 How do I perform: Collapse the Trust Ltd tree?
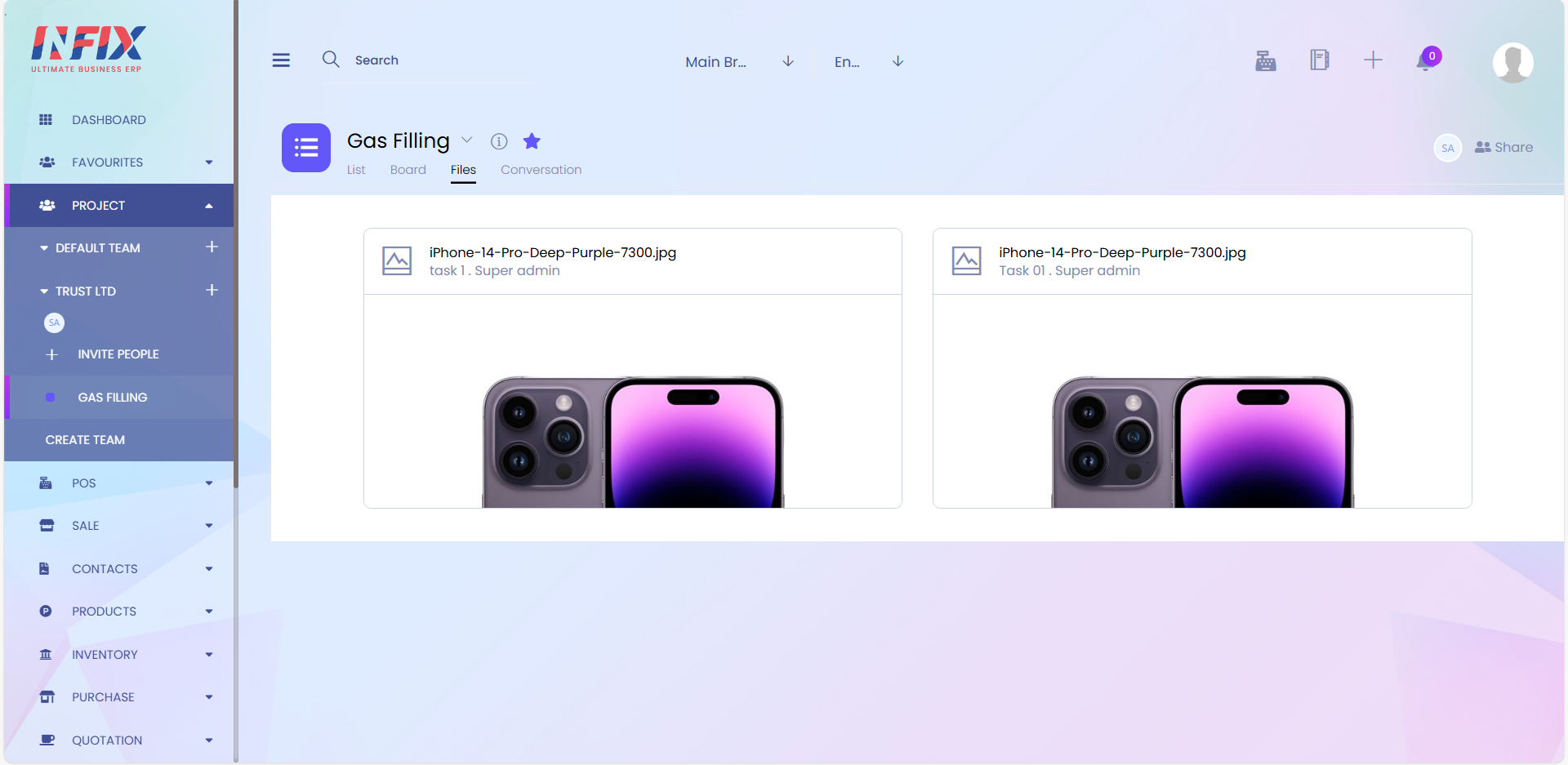pos(44,291)
